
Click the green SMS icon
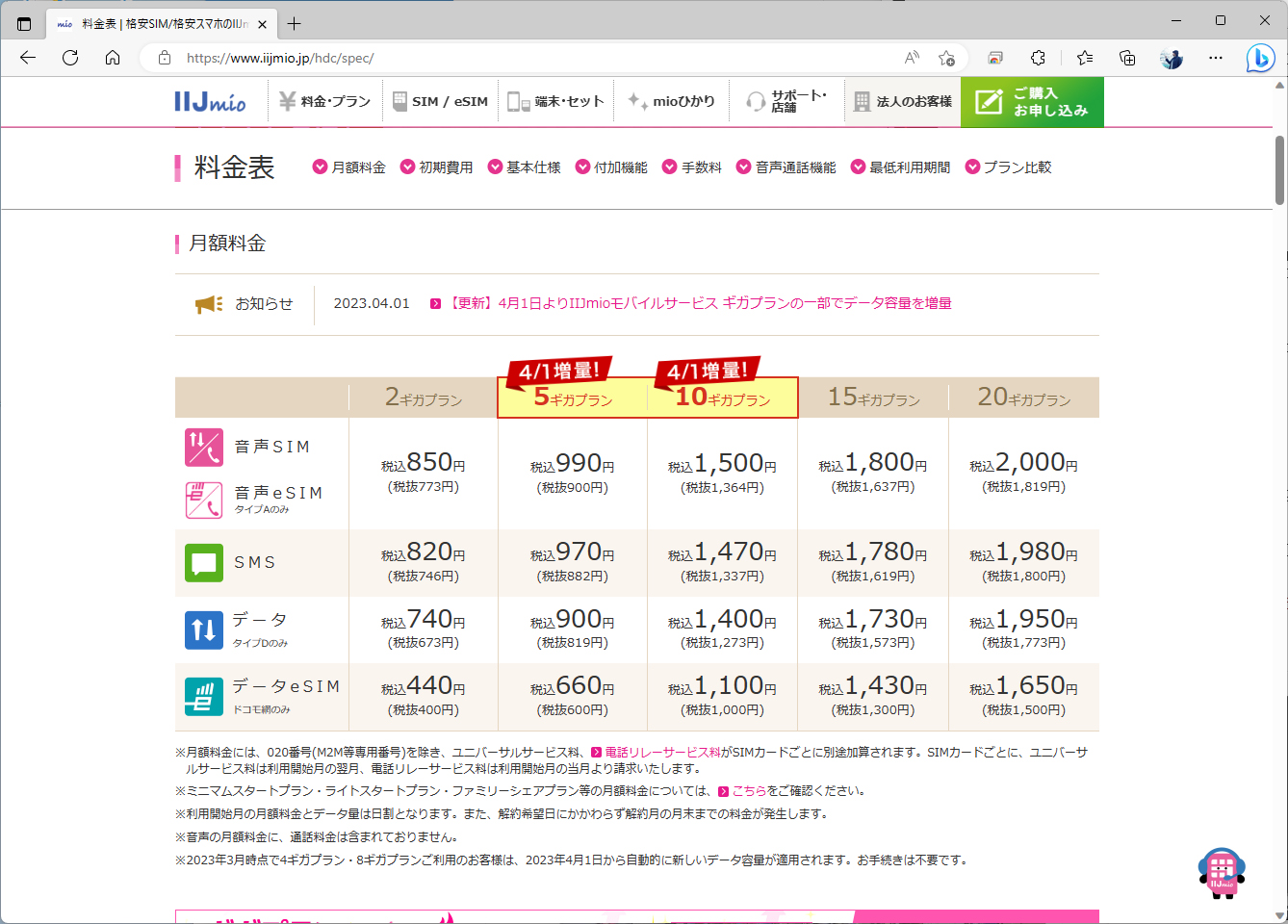click(204, 563)
